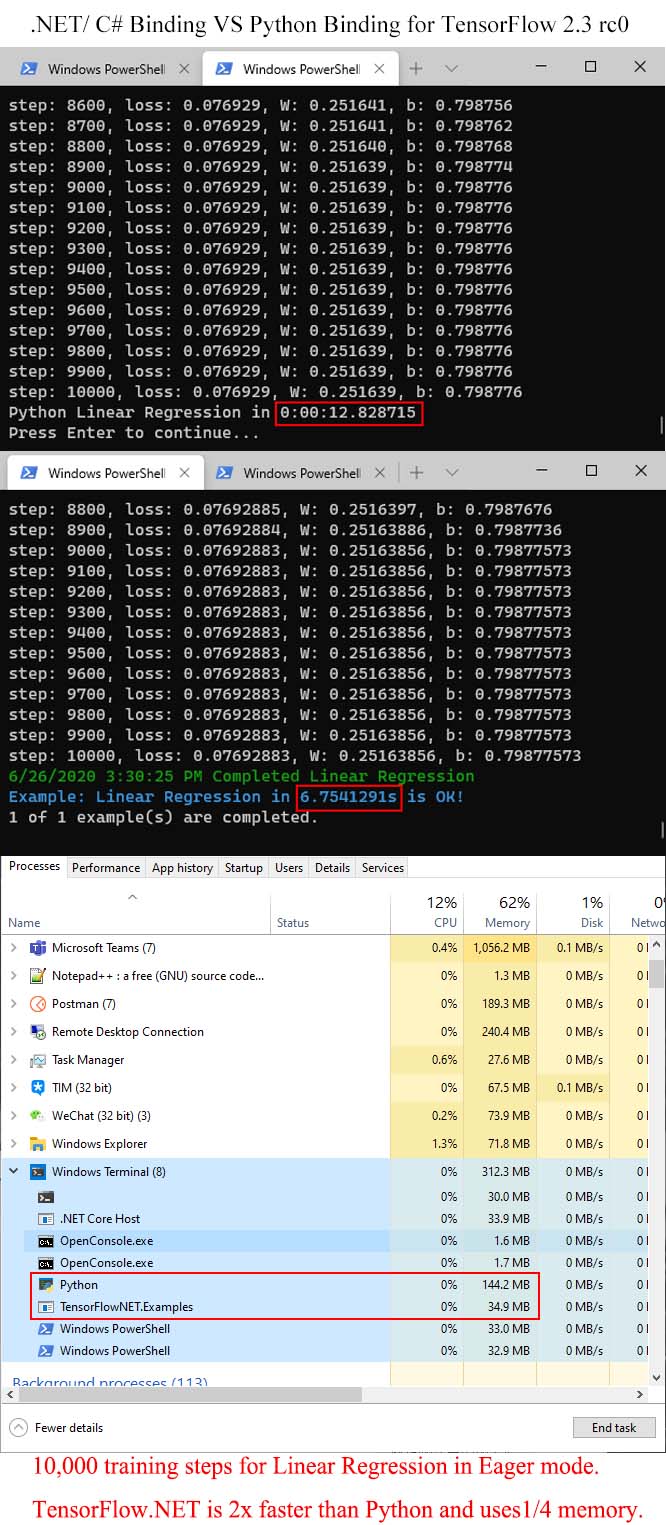
Task: Click the Microsoft Teams icon in process list
Action: tap(38, 948)
